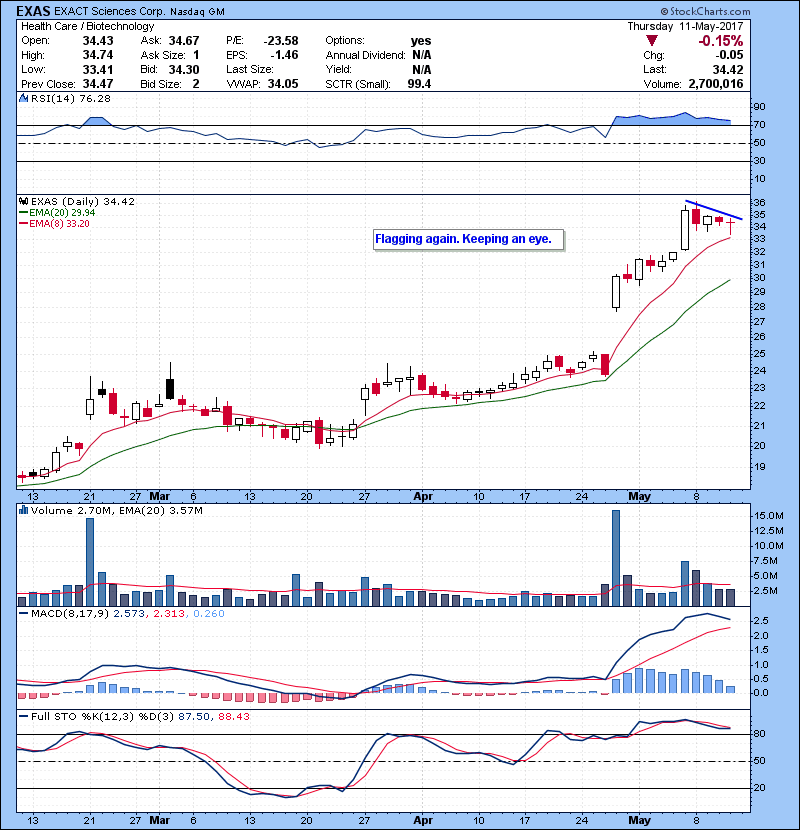Viewport: 800px width, 830px height.
Task: Click the -0.15% percent change value
Action: pos(720,41)
